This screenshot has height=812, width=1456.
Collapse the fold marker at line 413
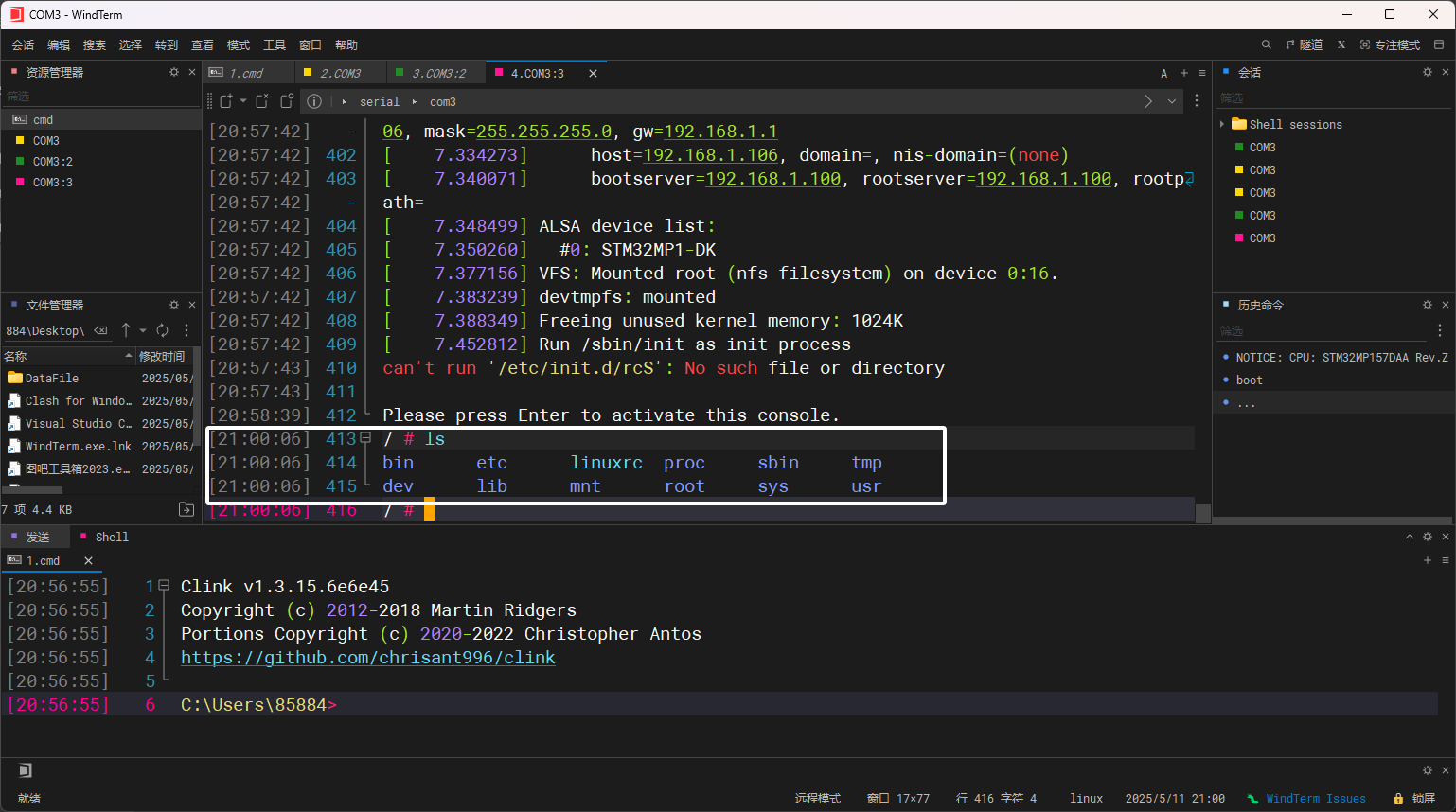click(x=365, y=437)
